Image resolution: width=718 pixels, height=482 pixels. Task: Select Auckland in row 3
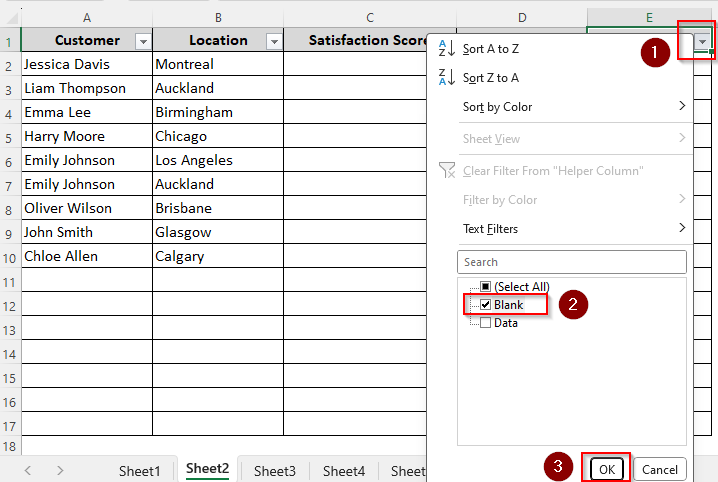pyautogui.click(x=218, y=88)
